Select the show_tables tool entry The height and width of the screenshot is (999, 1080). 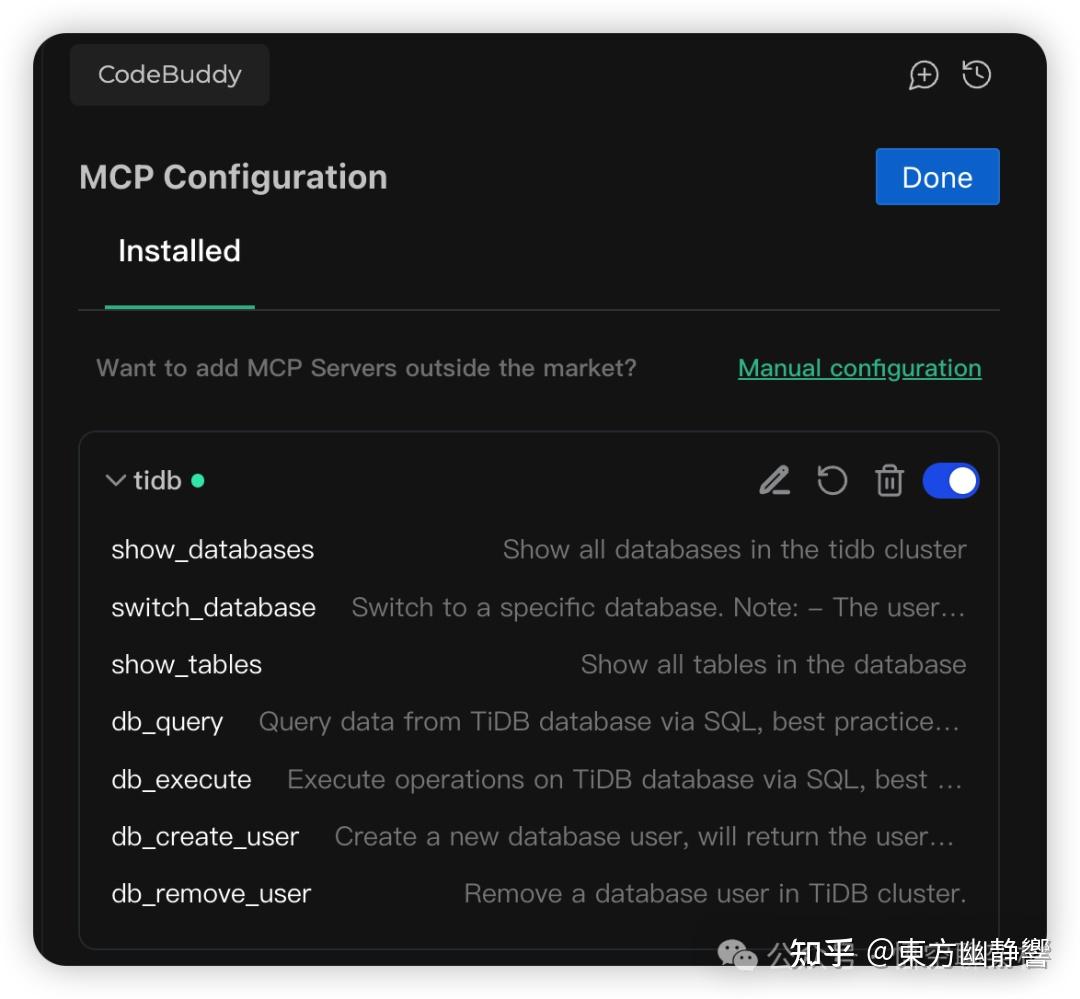tap(539, 665)
